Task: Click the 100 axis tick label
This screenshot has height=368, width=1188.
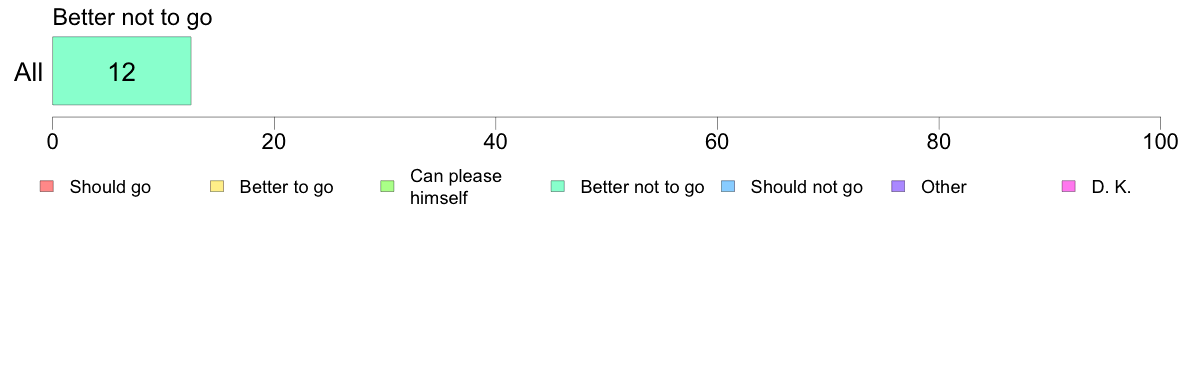Action: [1160, 142]
